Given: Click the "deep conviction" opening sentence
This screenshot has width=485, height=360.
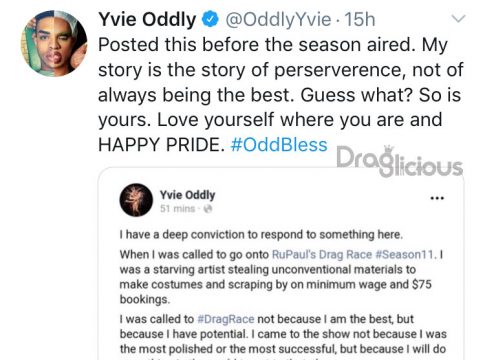Looking at the screenshot, I should tap(261, 235).
